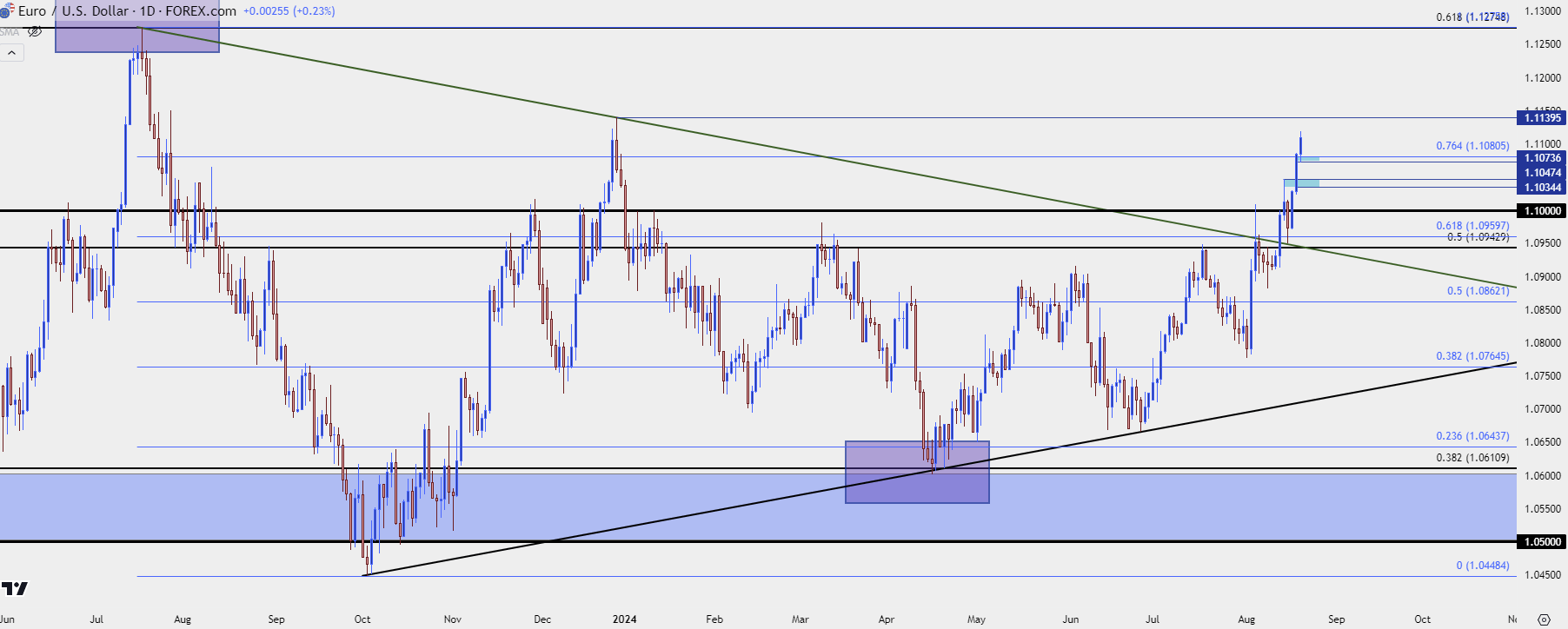This screenshot has height=629, width=1568.
Task: Click the 0.764 (1.10805) Fibonacci level label
Action: pyautogui.click(x=1472, y=146)
